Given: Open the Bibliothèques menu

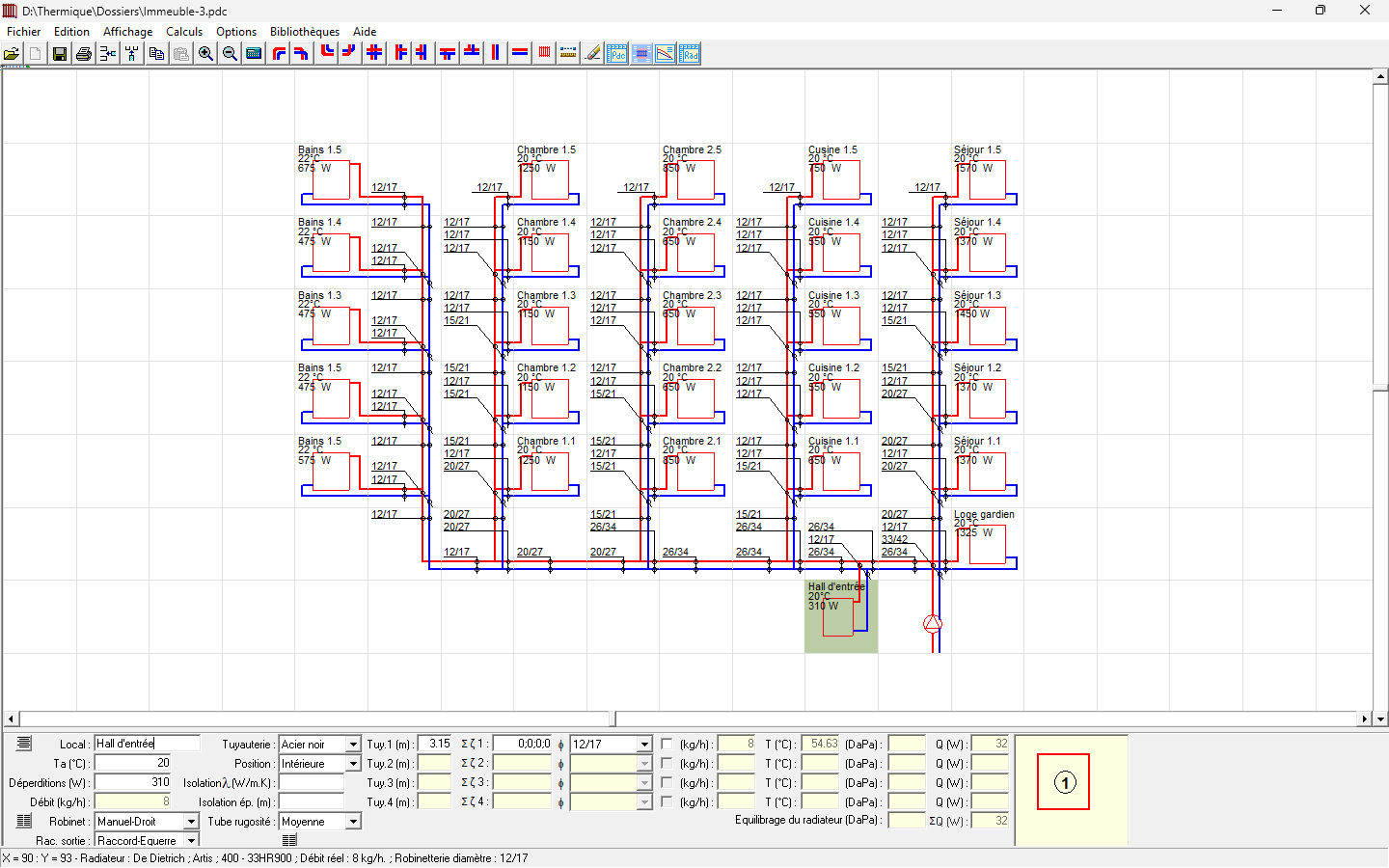Looking at the screenshot, I should [304, 32].
